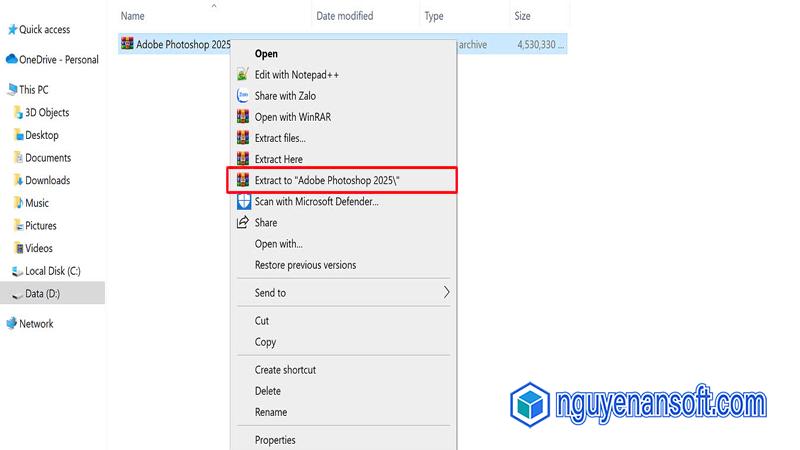Select Local Disk (C:) label
Screen dimensions: 800x450
[x=53, y=271]
